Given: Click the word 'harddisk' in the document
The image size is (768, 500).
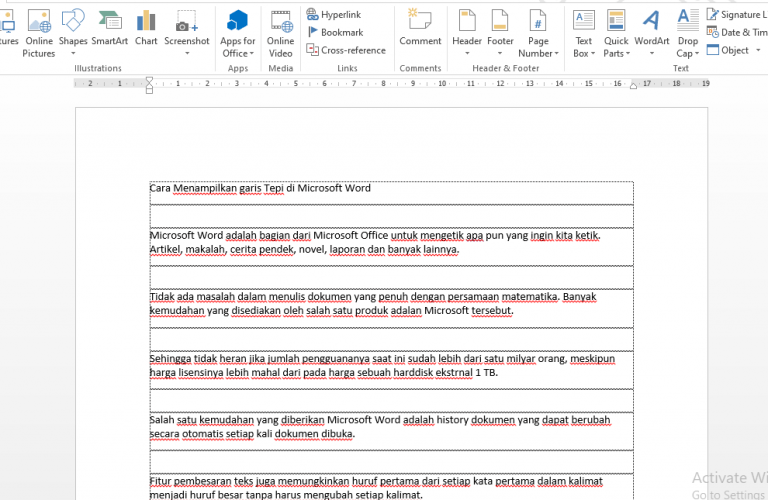Looking at the screenshot, I should (413, 373).
